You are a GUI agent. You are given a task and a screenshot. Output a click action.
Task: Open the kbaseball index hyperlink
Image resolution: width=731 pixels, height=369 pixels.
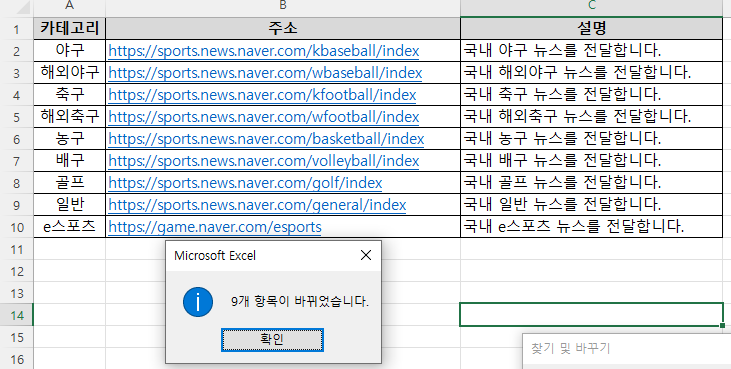263,51
